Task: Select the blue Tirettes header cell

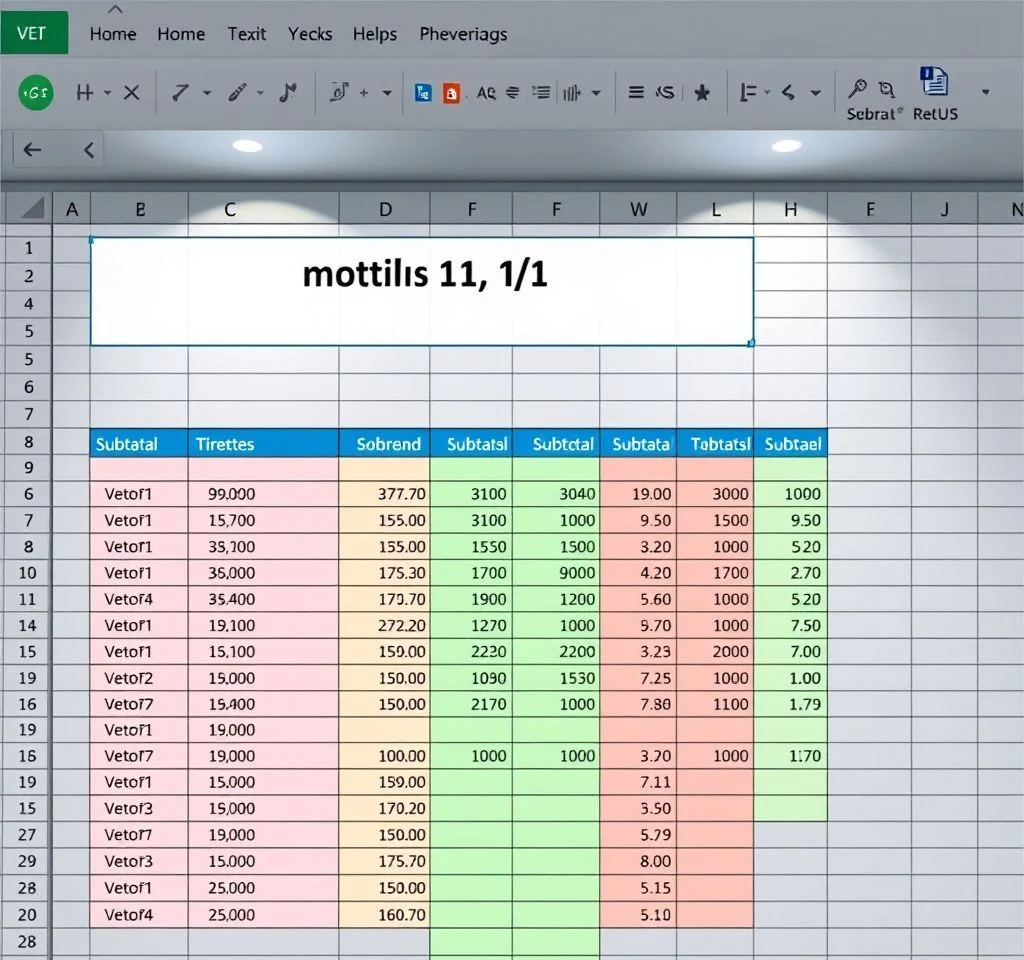Action: 225,444
